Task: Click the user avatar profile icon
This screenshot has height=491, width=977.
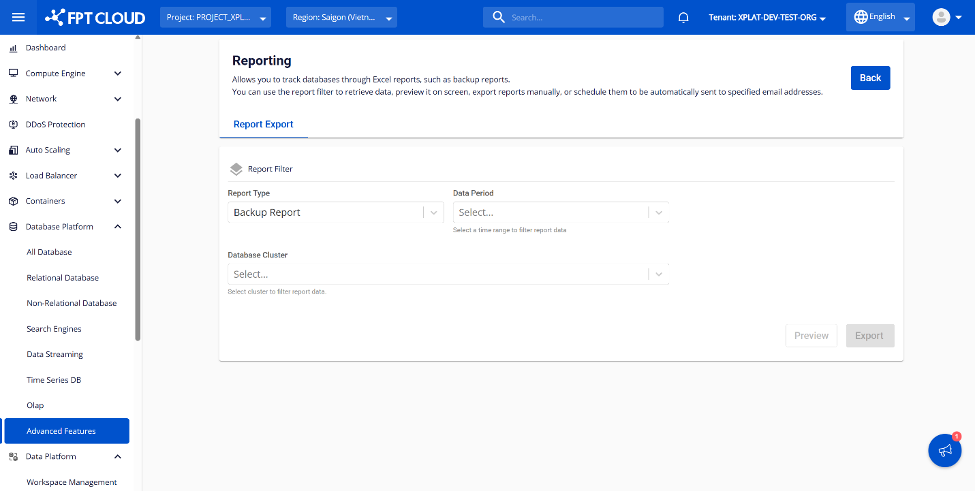Action: point(940,17)
